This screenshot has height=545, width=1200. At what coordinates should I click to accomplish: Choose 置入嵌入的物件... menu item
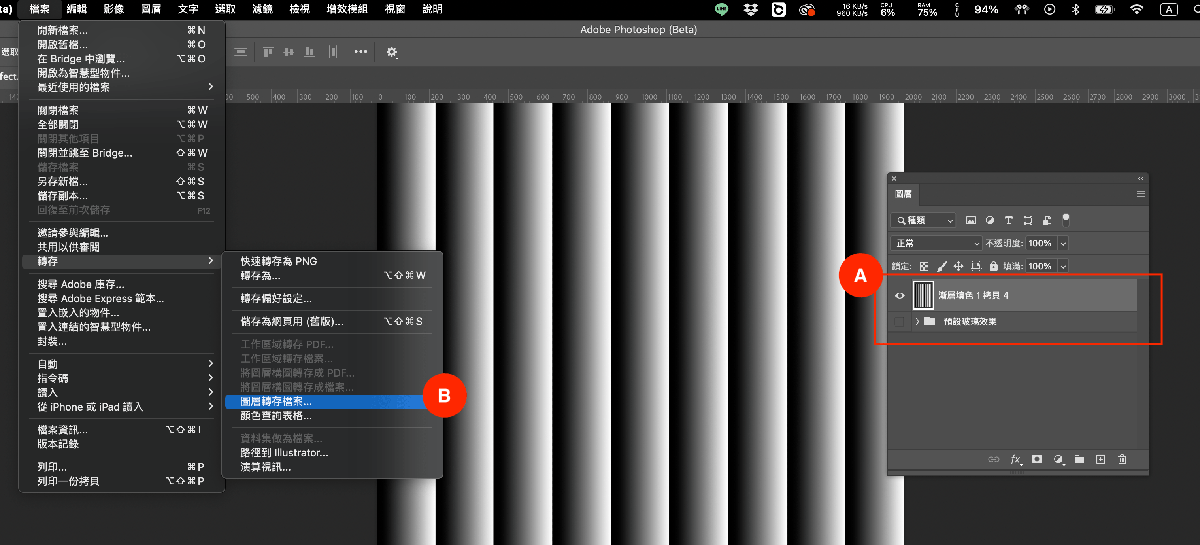pos(123,312)
